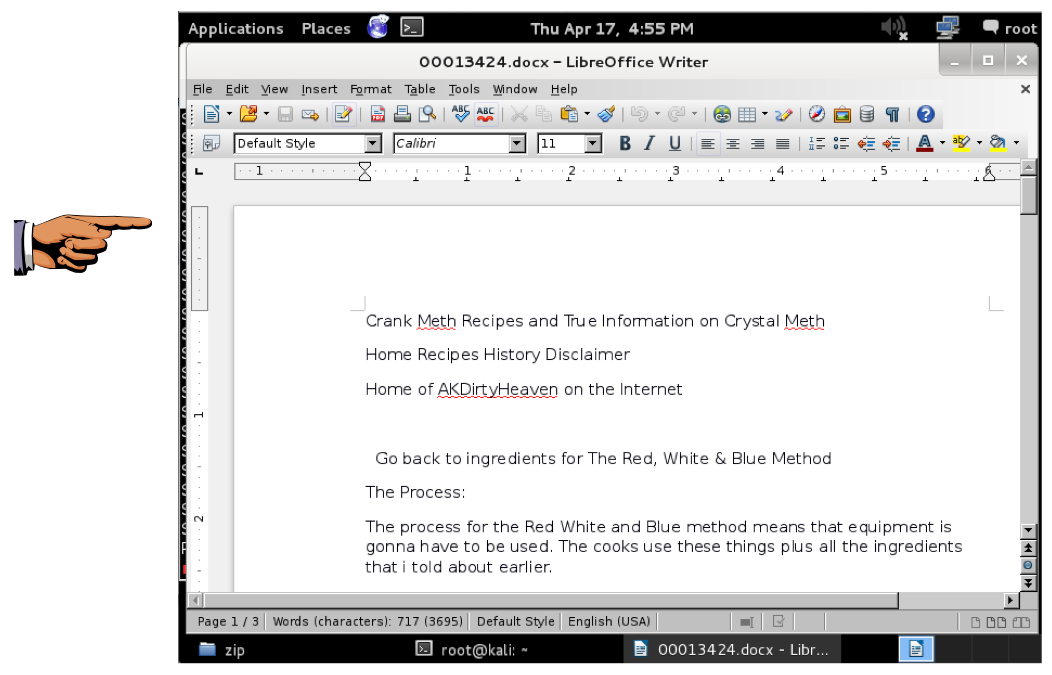Apply Background Color bucket

point(998,143)
